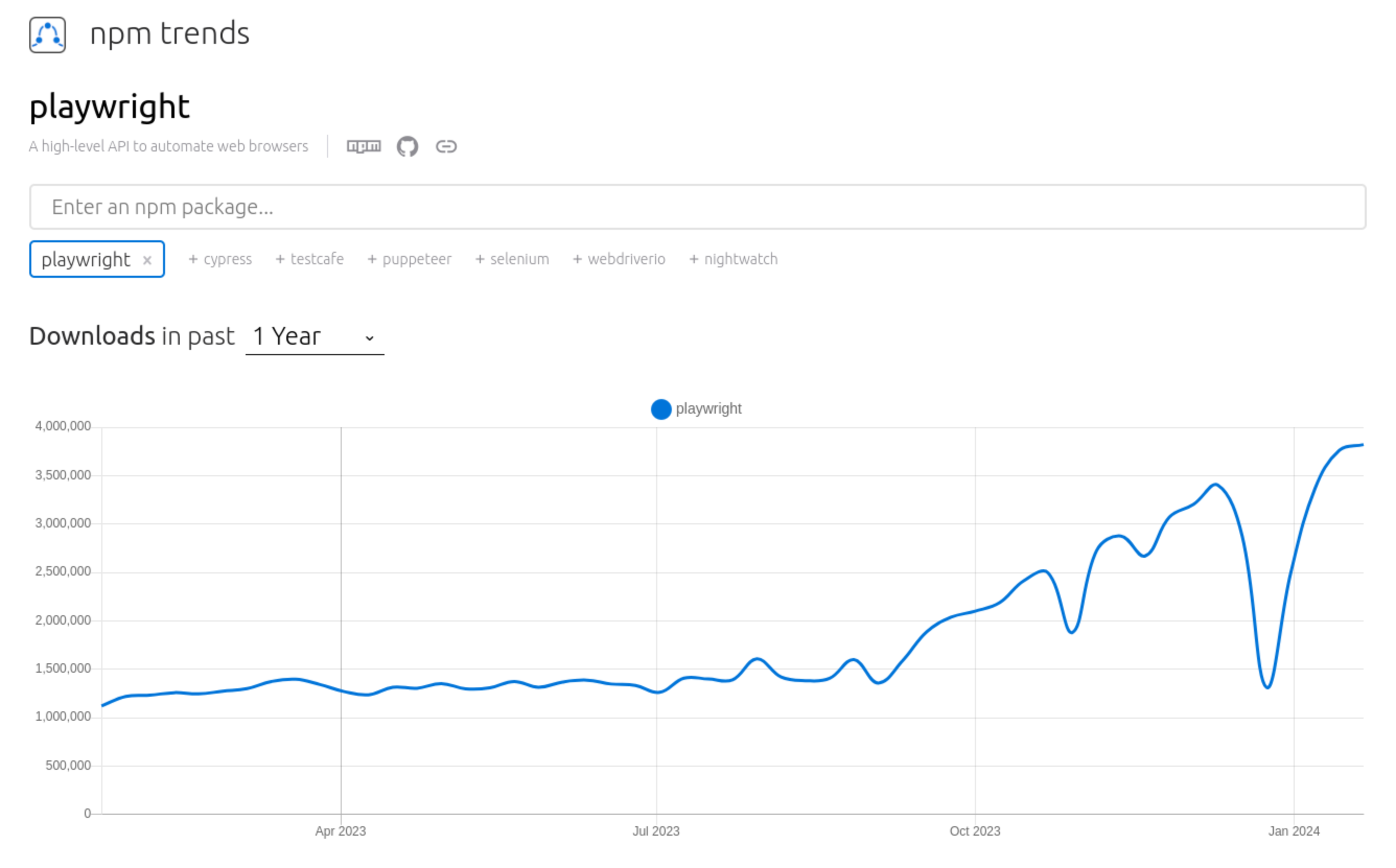Focus the Enter an npm package field
Viewport: 1396px width, 868px height.
coord(697,207)
